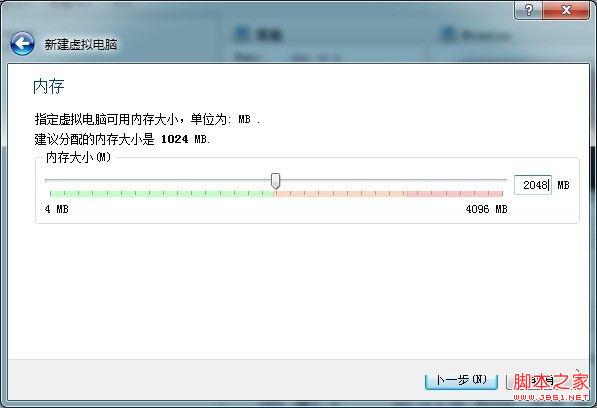Click the 新建虚拟电脑 wizard title
The image size is (597, 408).
(80, 45)
